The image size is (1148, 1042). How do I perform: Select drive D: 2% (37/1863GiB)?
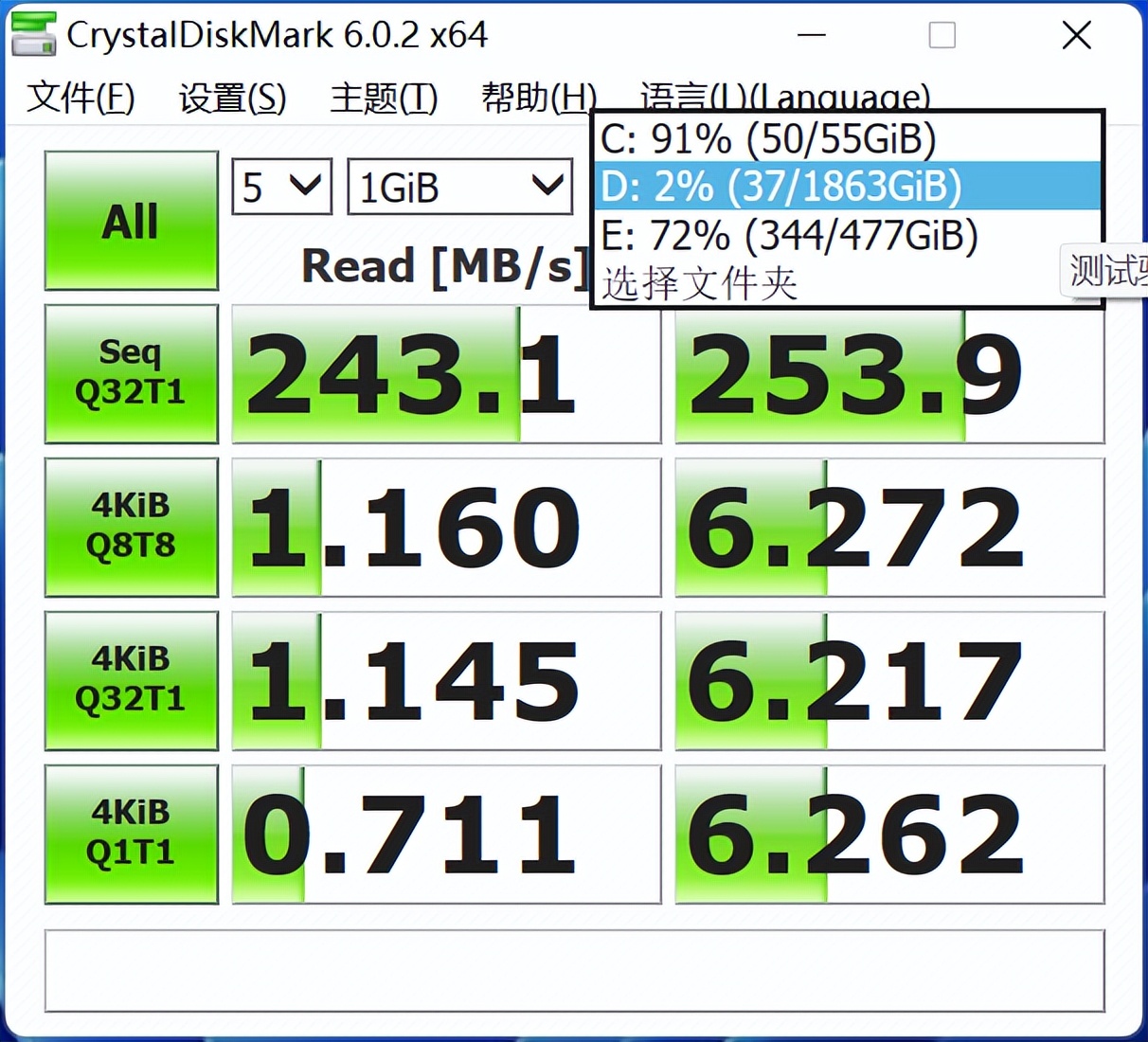[848, 186]
